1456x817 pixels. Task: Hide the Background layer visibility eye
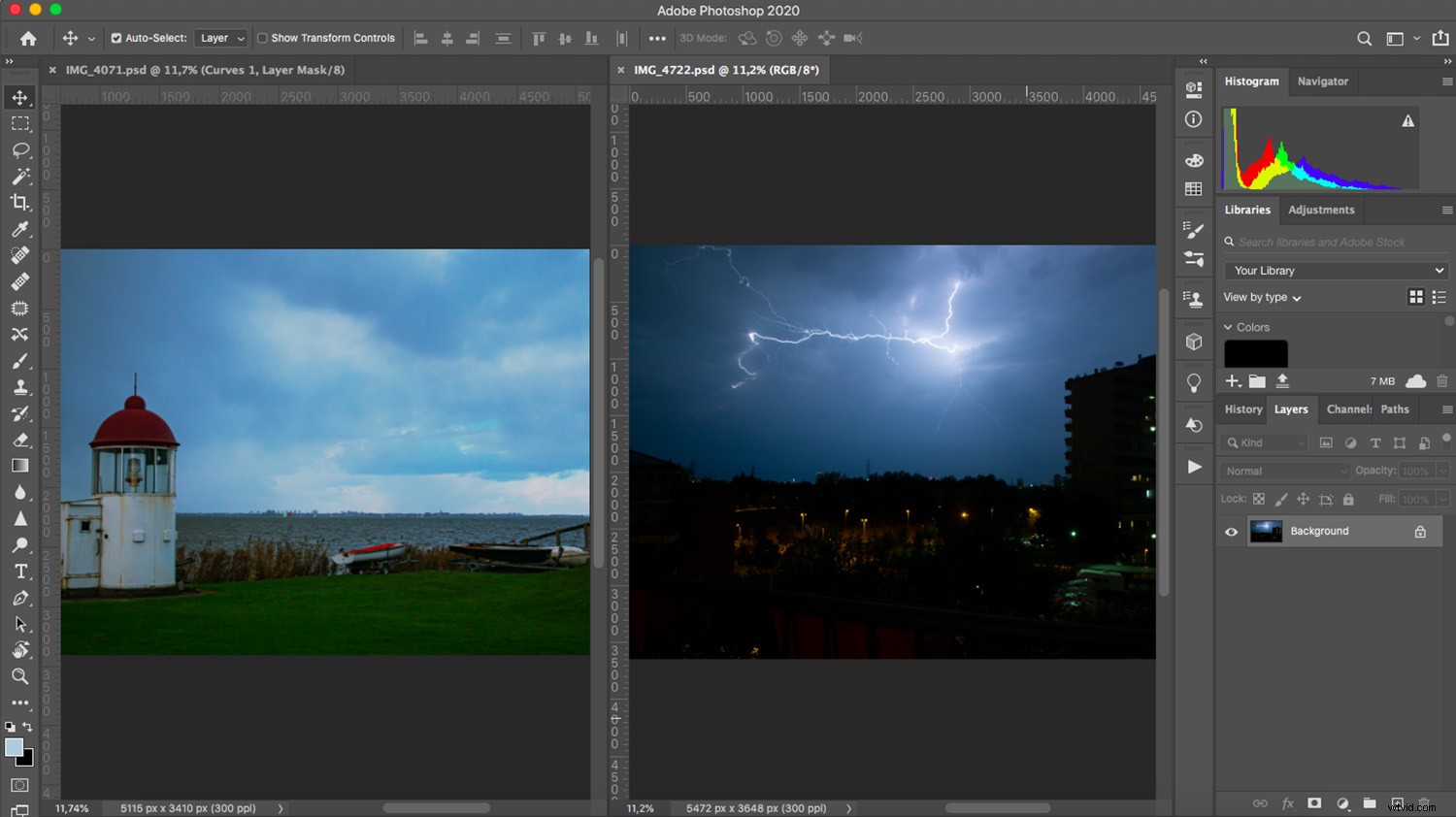pos(1230,531)
